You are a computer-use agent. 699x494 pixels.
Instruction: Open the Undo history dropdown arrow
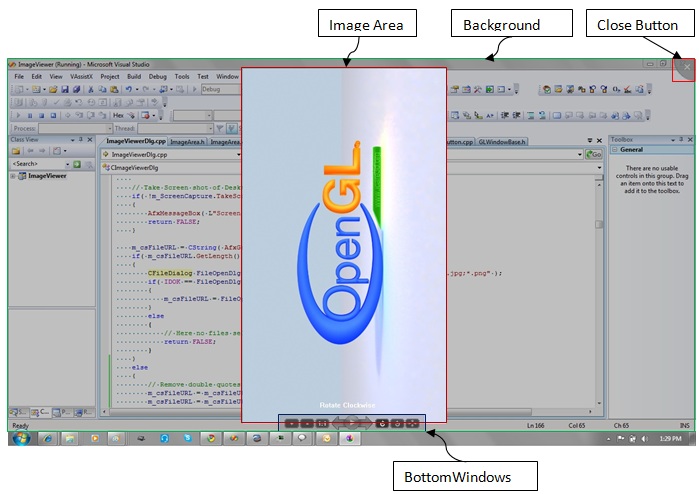coord(137,90)
